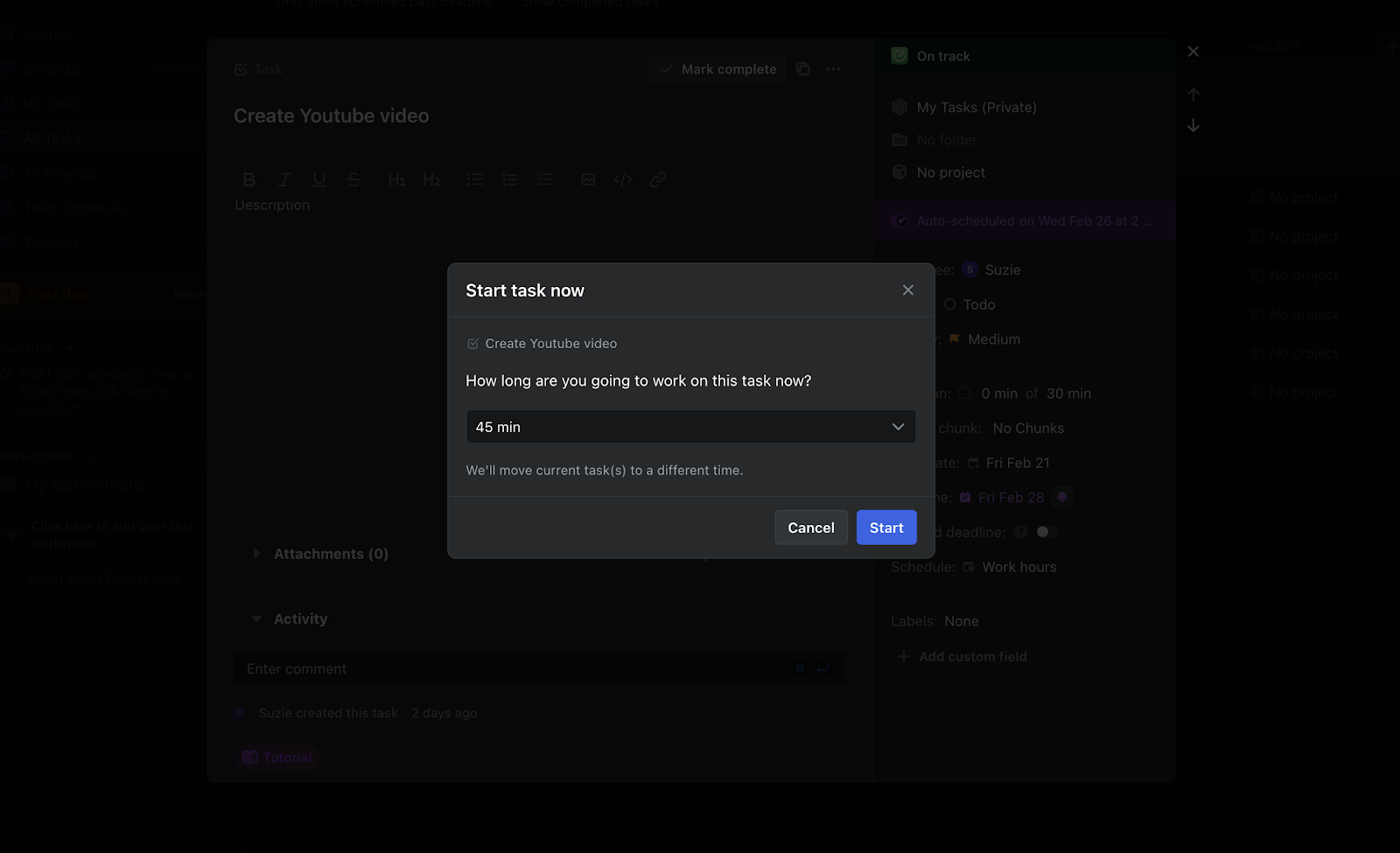Toggle the hard deadline switch
This screenshot has height=853, width=1400.
point(1046,532)
